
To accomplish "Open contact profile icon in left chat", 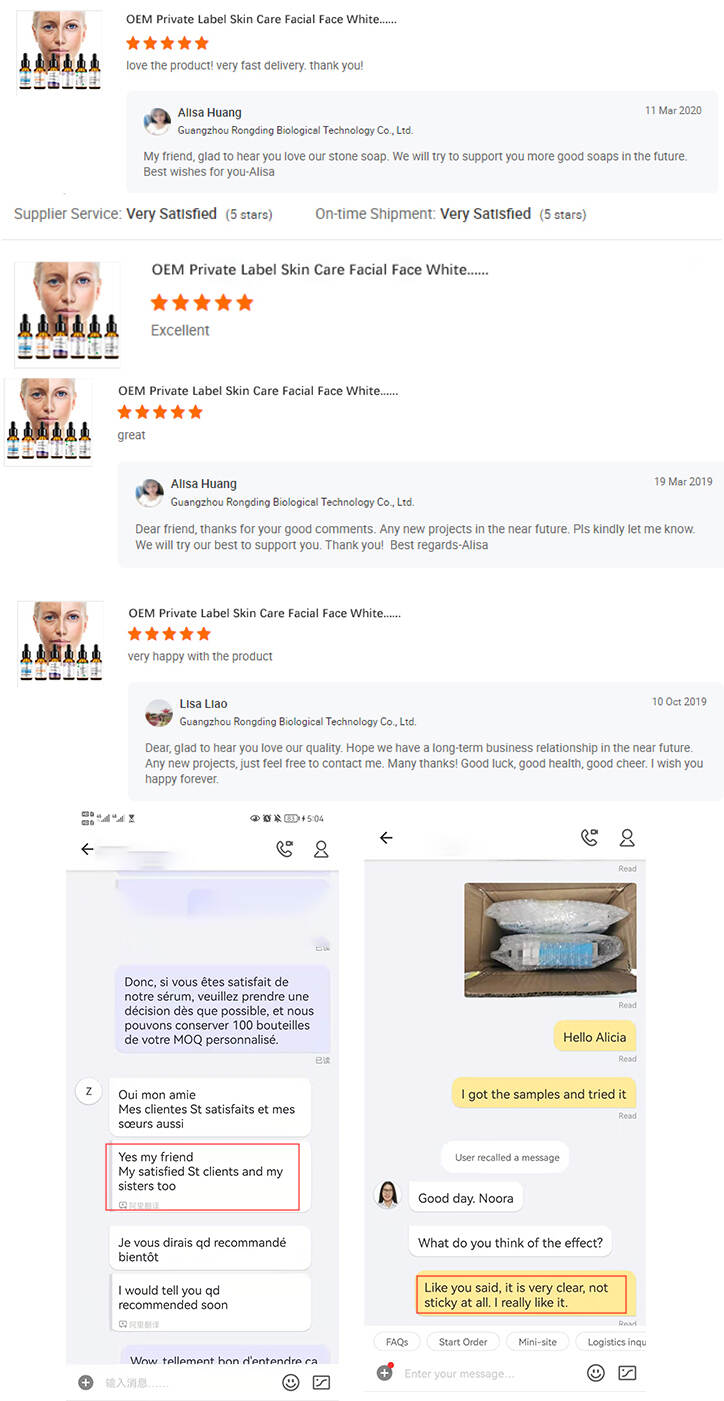I will point(321,849).
